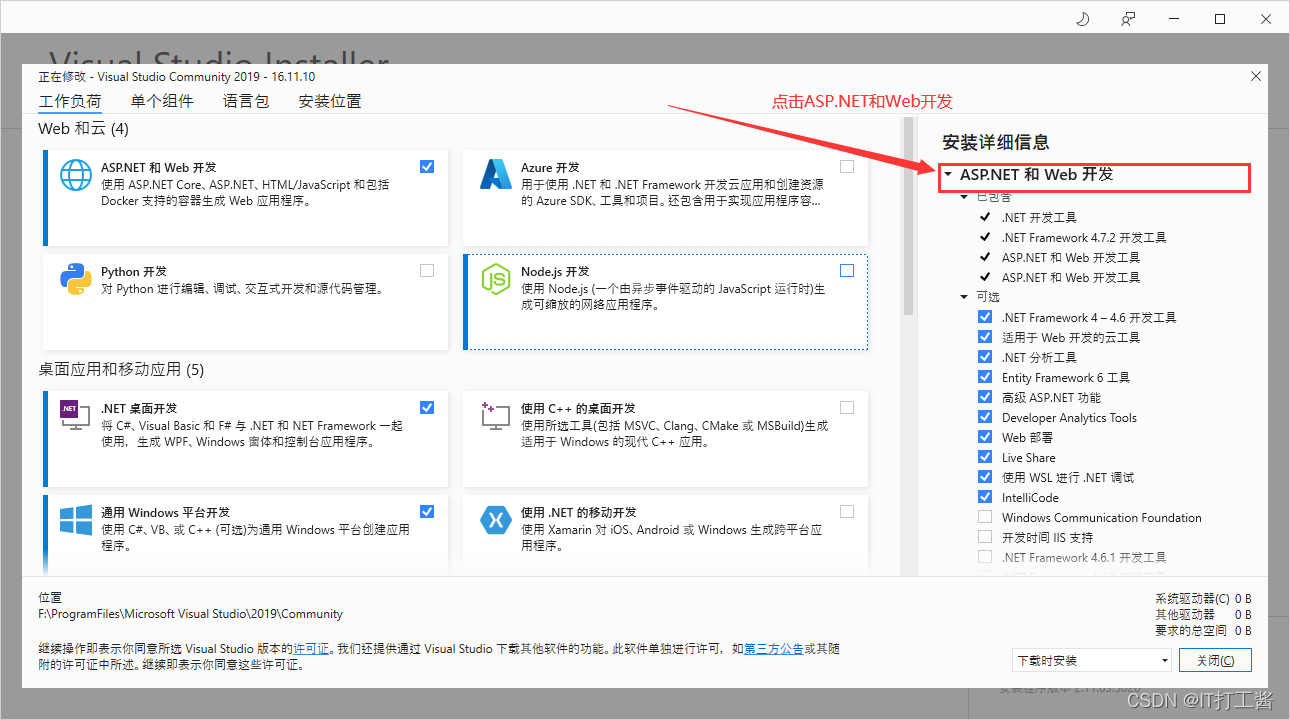This screenshot has height=720, width=1290.
Task: Uncheck ASP.NET 和 Web 开发 workload checkbox
Action: point(427,166)
